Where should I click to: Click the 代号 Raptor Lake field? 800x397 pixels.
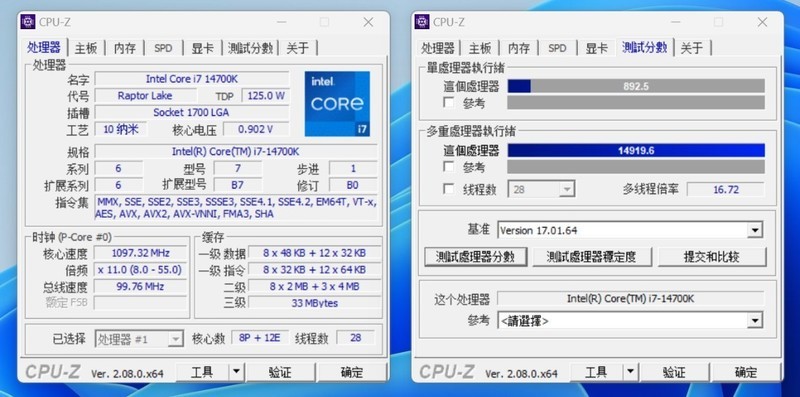click(x=145, y=95)
